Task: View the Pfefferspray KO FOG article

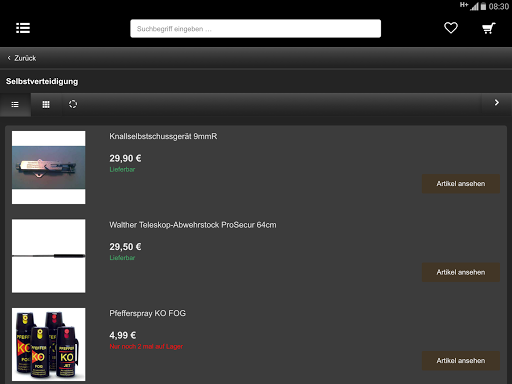Action: pos(461,361)
